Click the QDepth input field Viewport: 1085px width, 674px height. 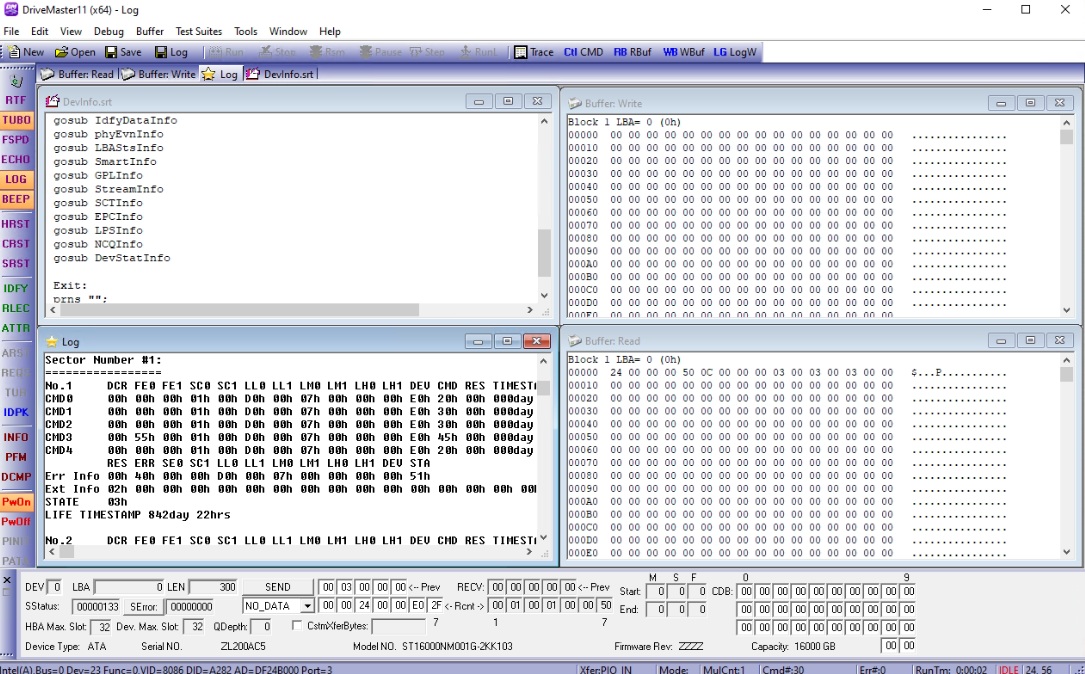tap(260, 626)
